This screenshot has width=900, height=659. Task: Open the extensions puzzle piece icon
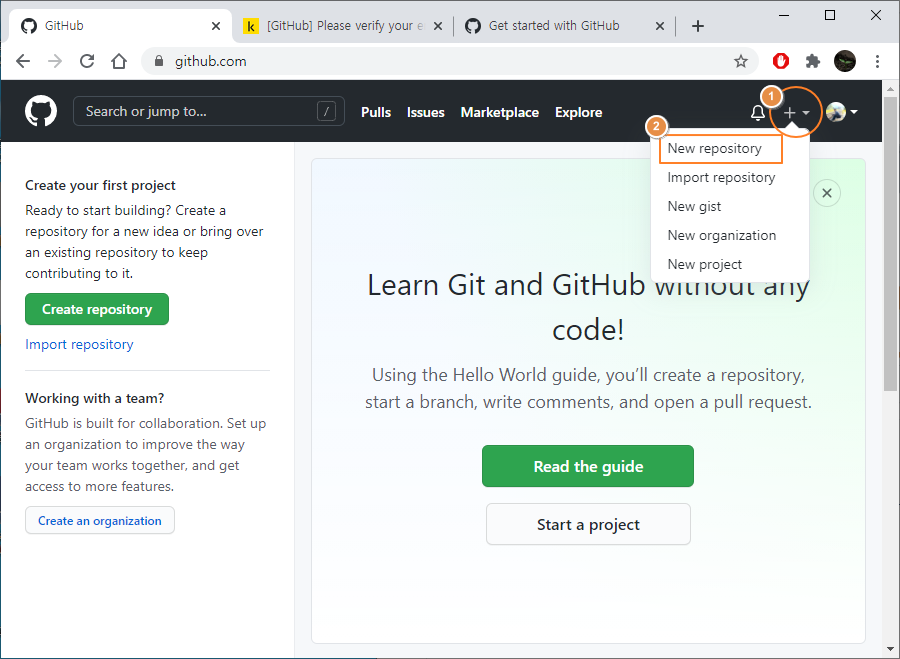coord(813,61)
